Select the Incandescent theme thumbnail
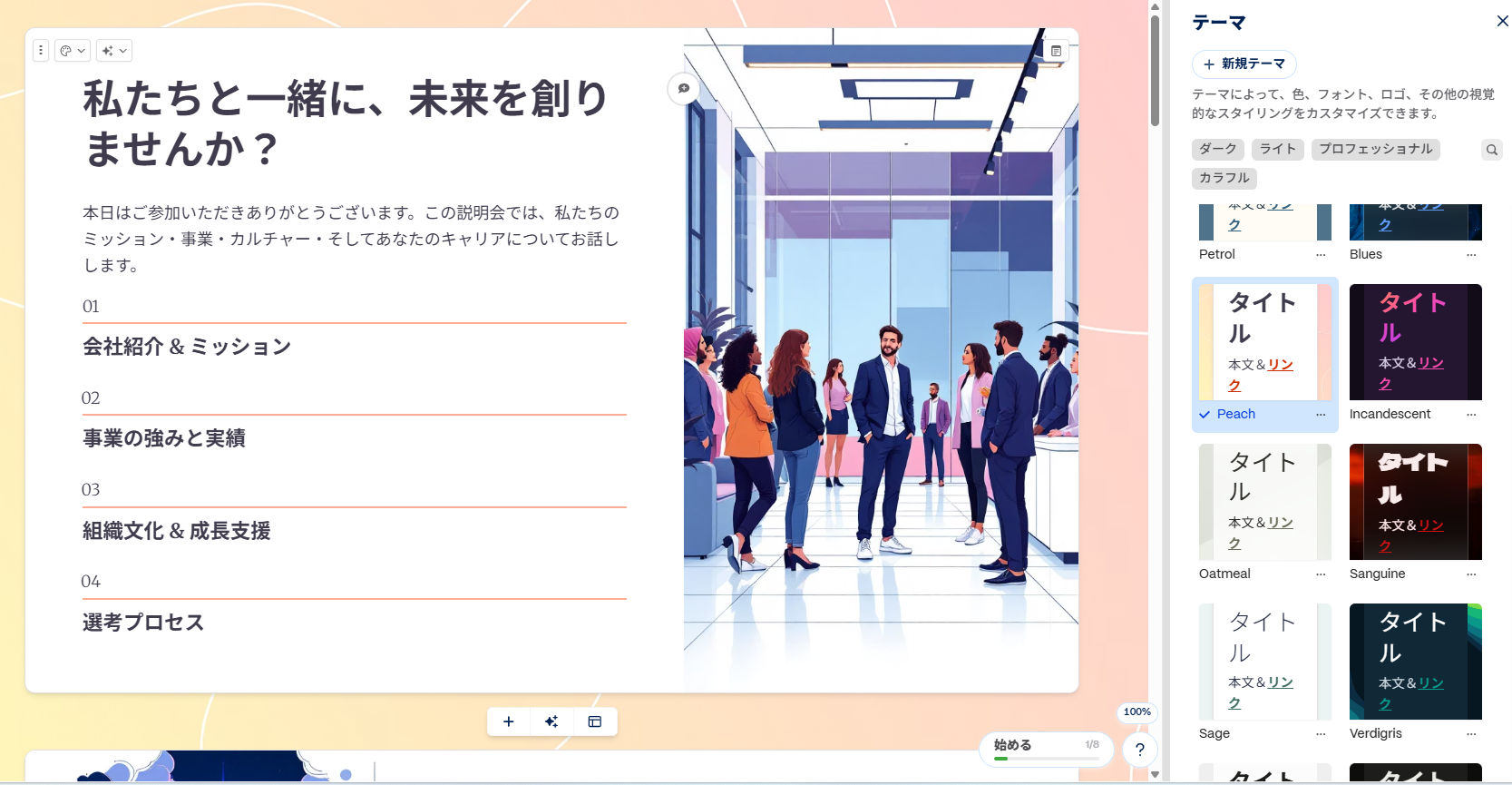This screenshot has height=785, width=1512. [1416, 342]
